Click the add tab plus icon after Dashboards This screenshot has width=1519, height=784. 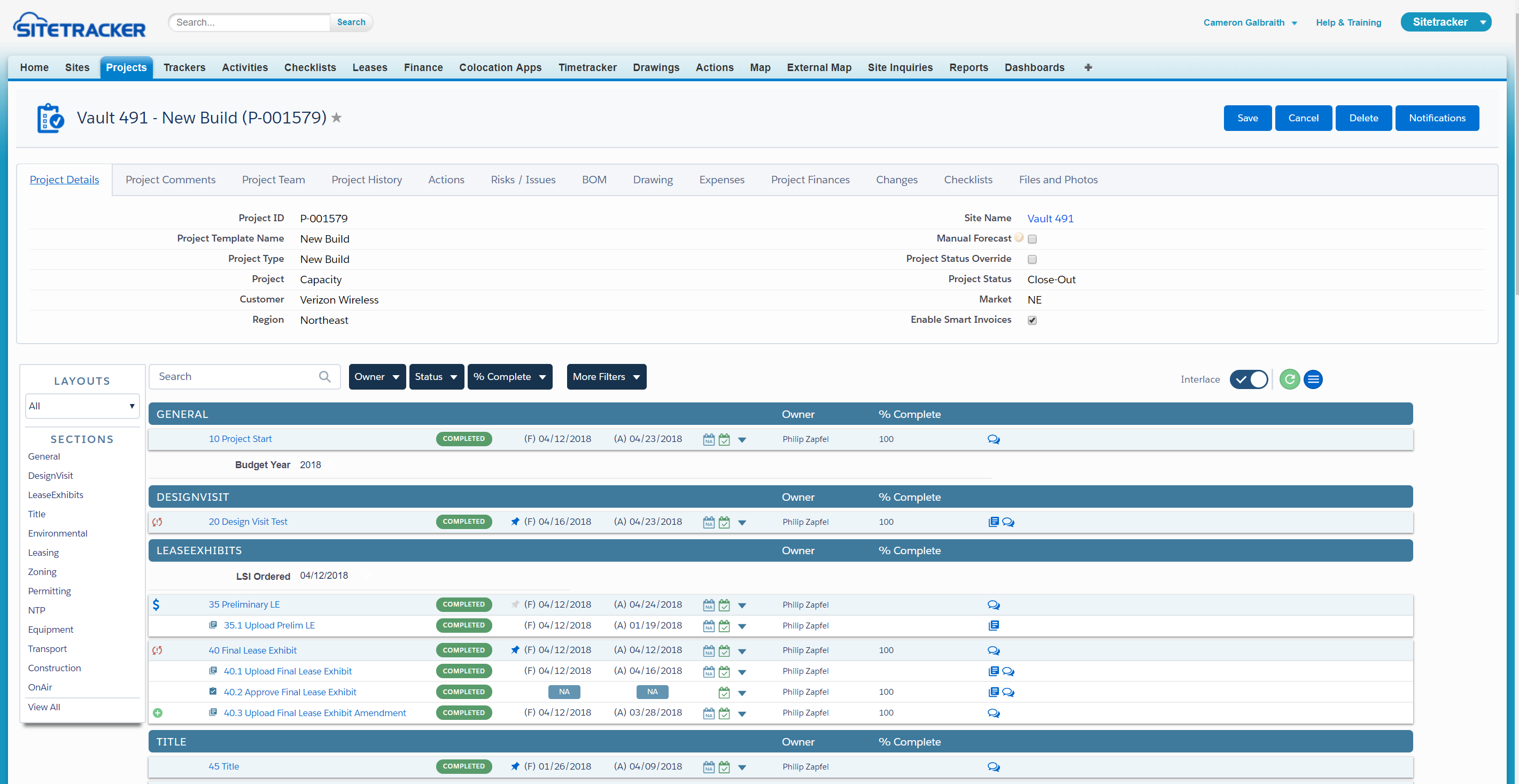tap(1087, 67)
